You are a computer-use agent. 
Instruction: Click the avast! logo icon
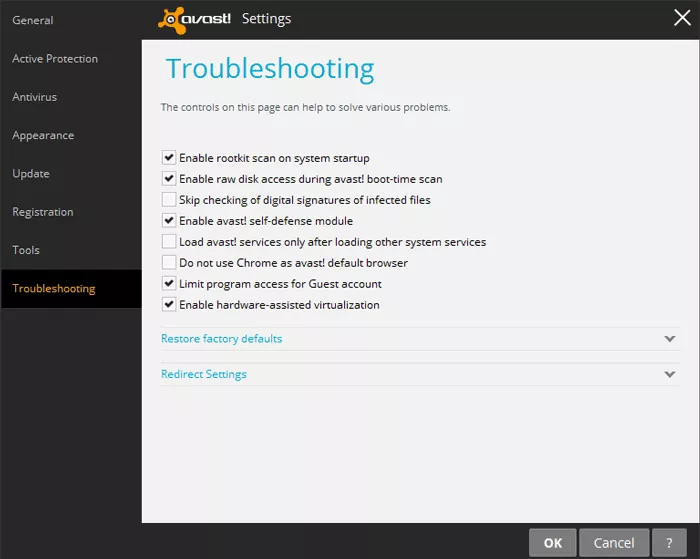(x=172, y=20)
